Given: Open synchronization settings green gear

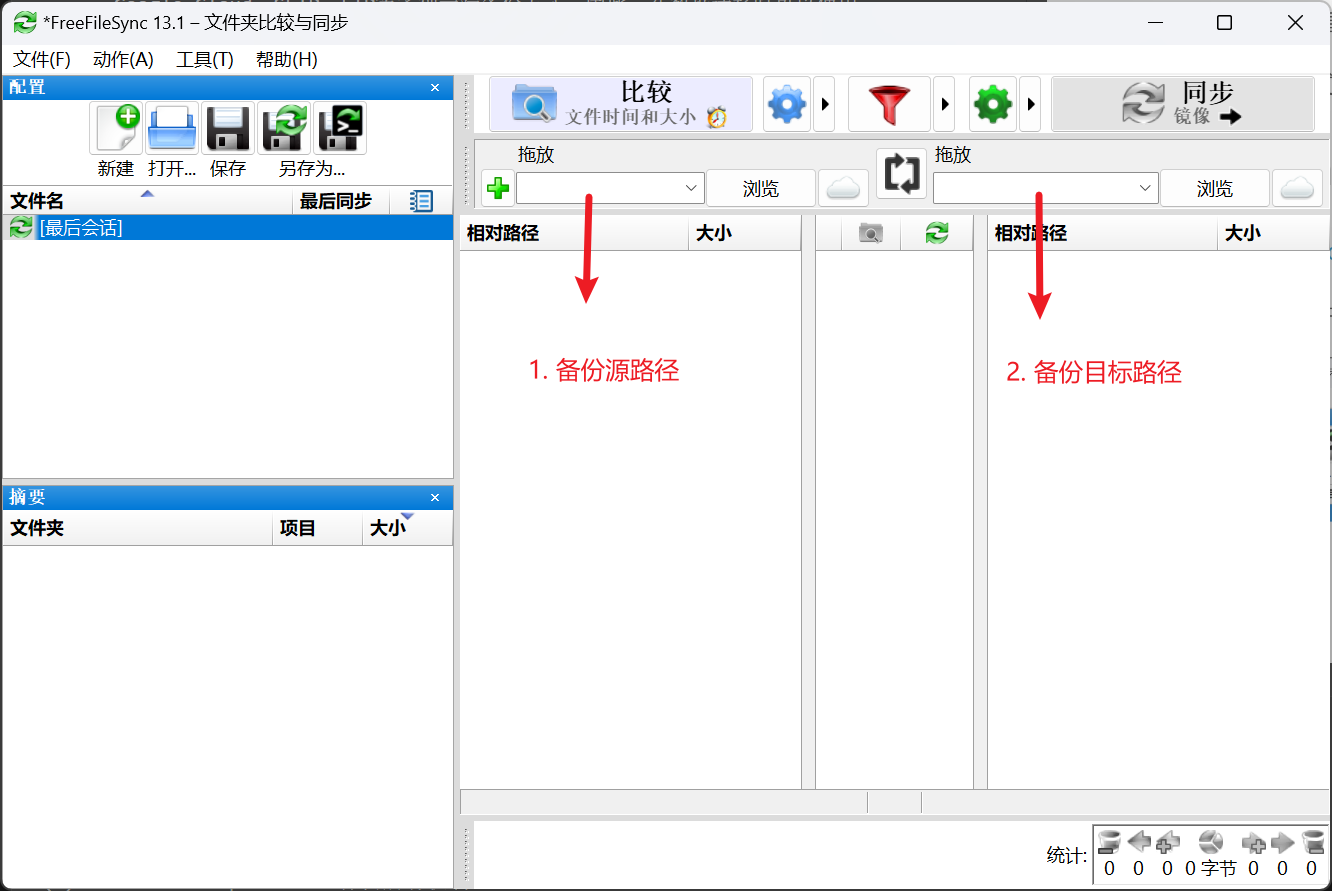Looking at the screenshot, I should (993, 104).
